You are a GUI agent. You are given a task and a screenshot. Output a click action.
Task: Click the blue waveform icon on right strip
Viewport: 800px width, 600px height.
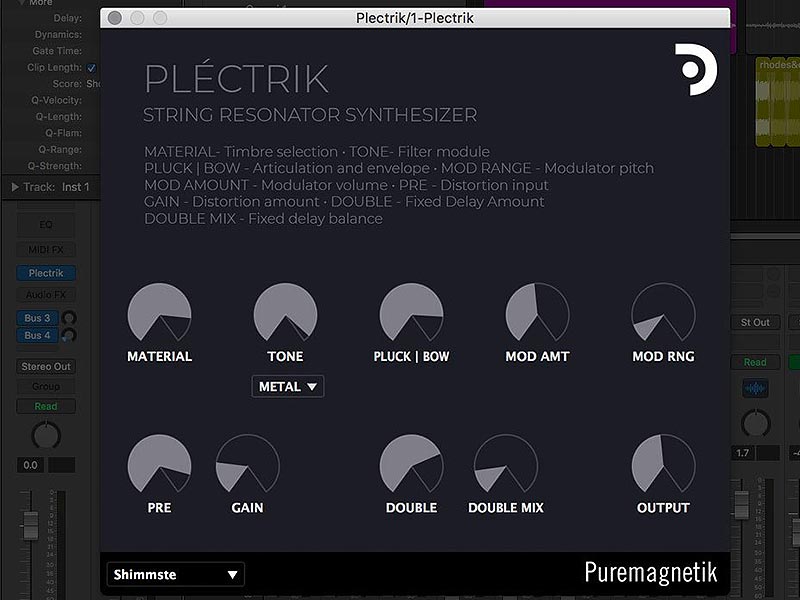click(x=755, y=388)
